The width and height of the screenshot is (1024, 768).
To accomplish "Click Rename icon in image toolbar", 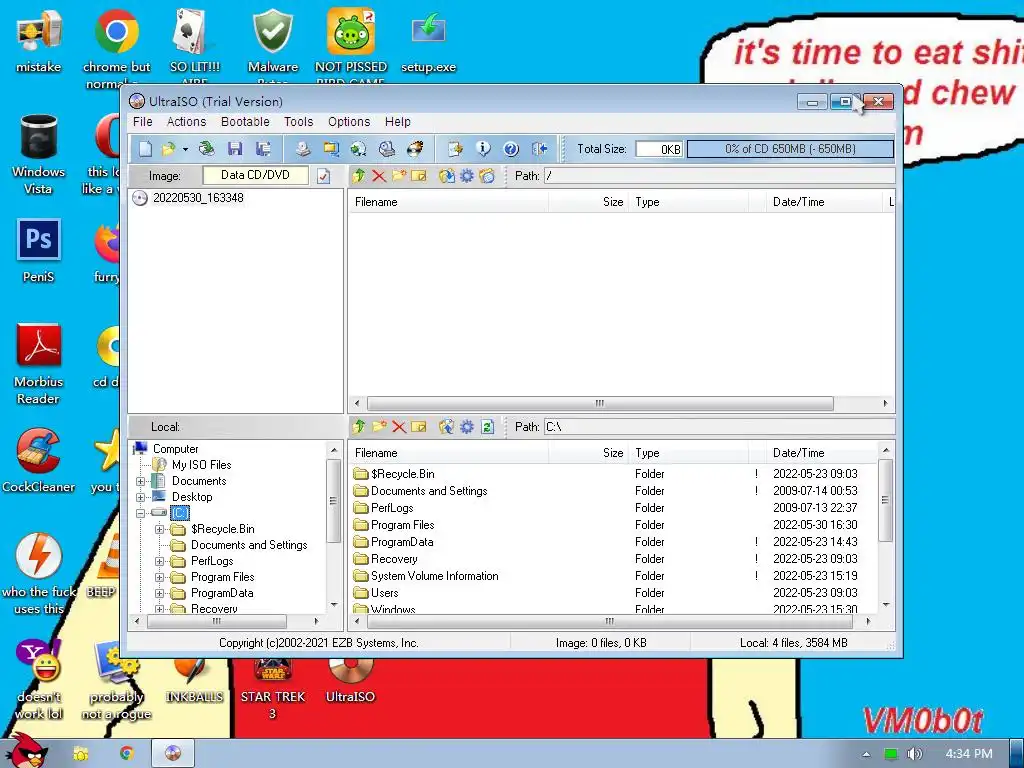I will (x=419, y=176).
